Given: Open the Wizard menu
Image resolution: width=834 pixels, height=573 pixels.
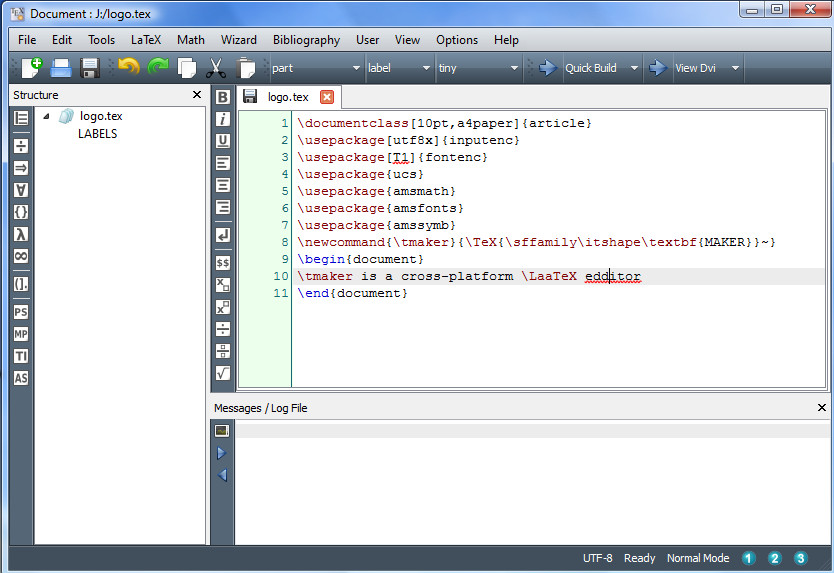Looking at the screenshot, I should (239, 40).
